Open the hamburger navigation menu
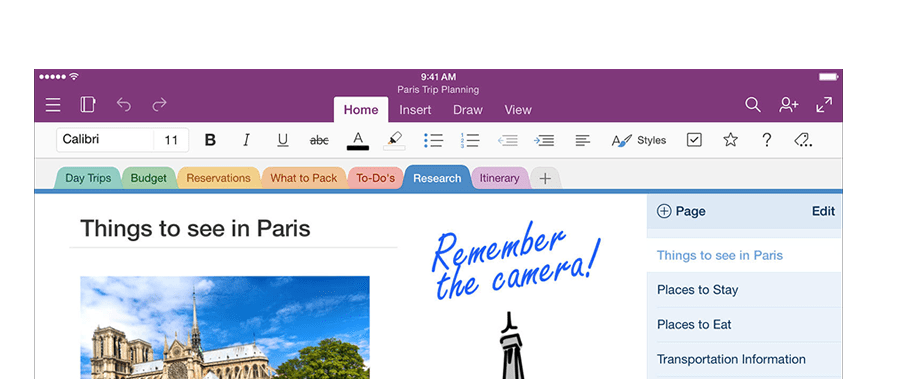 tap(53, 105)
